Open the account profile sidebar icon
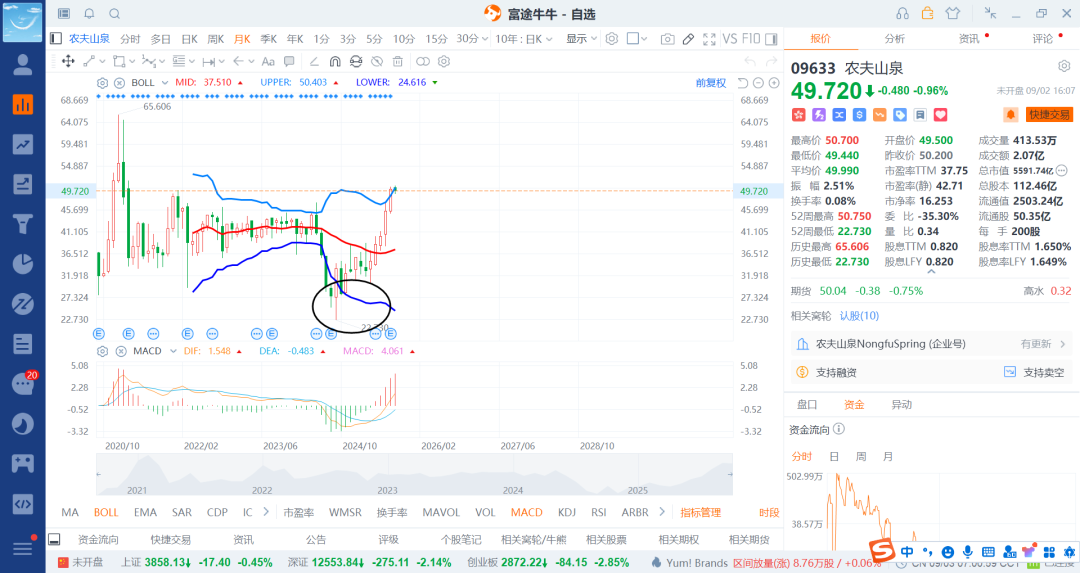1080x573 pixels. pyautogui.click(x=23, y=65)
